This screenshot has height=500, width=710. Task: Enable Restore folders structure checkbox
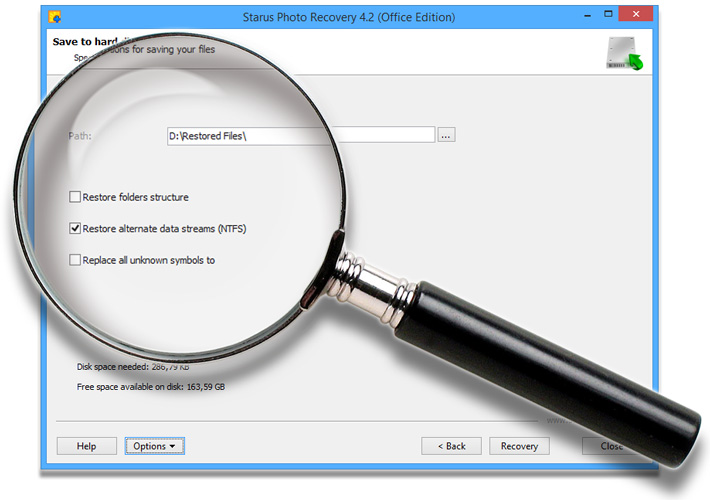coord(75,197)
